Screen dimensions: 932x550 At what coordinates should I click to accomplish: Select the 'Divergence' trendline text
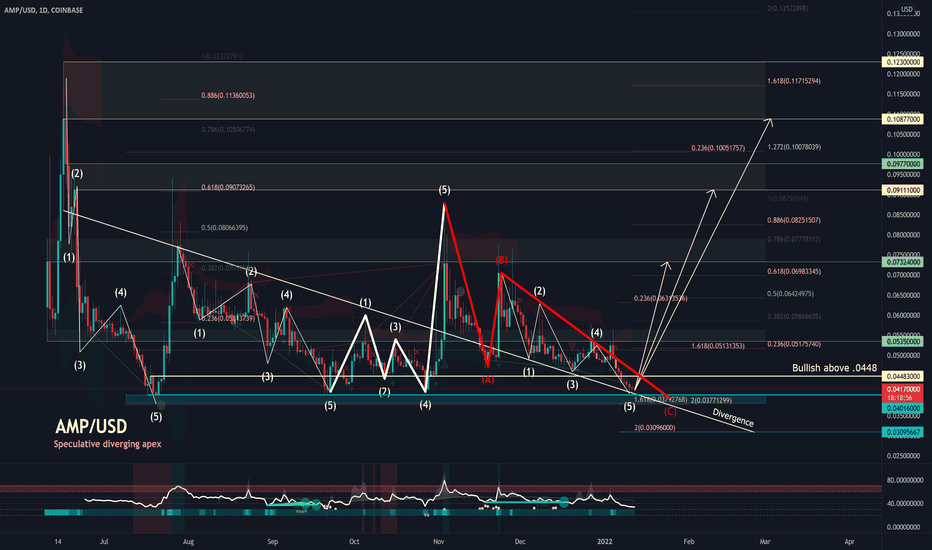[x=733, y=418]
